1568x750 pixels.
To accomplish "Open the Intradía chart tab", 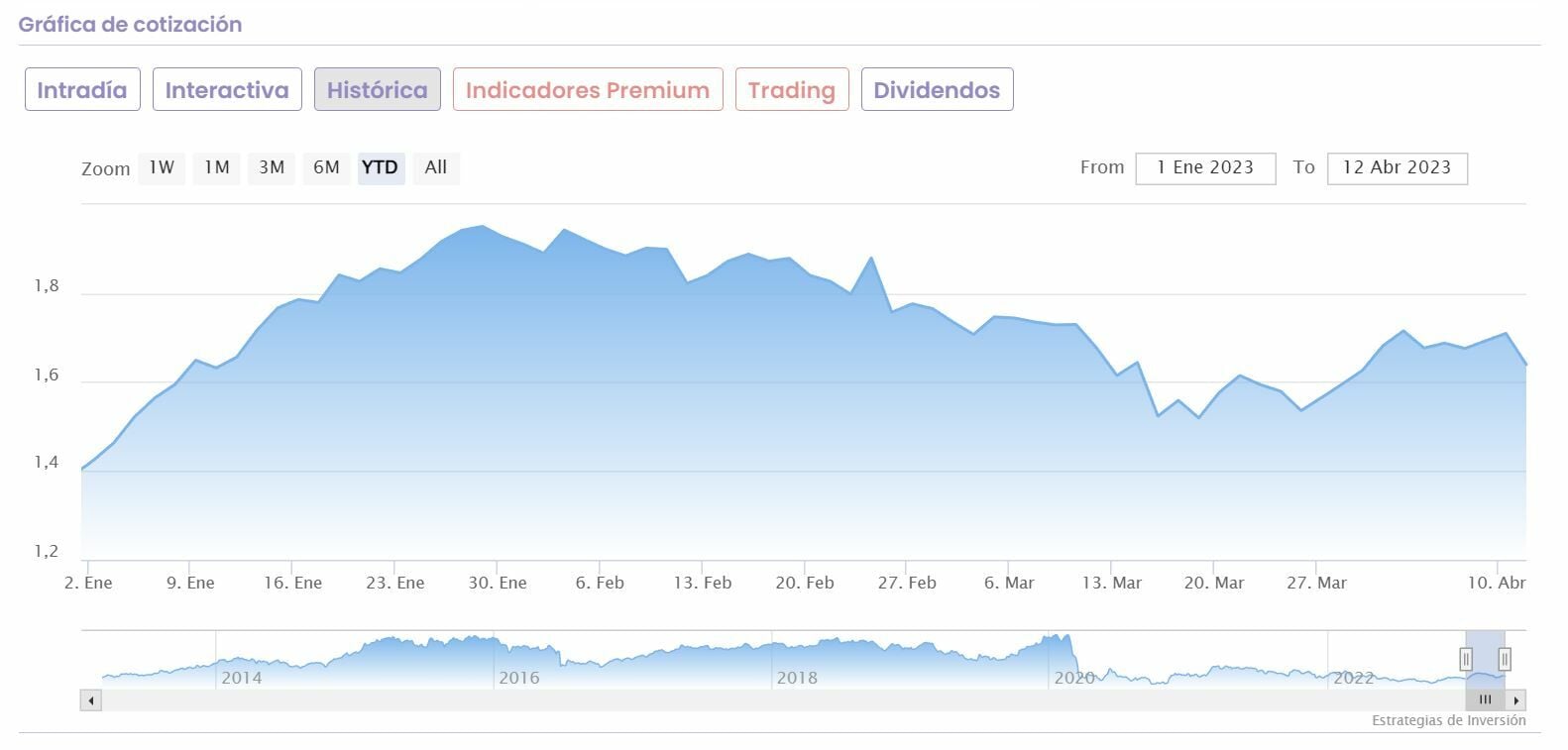I will [x=82, y=90].
